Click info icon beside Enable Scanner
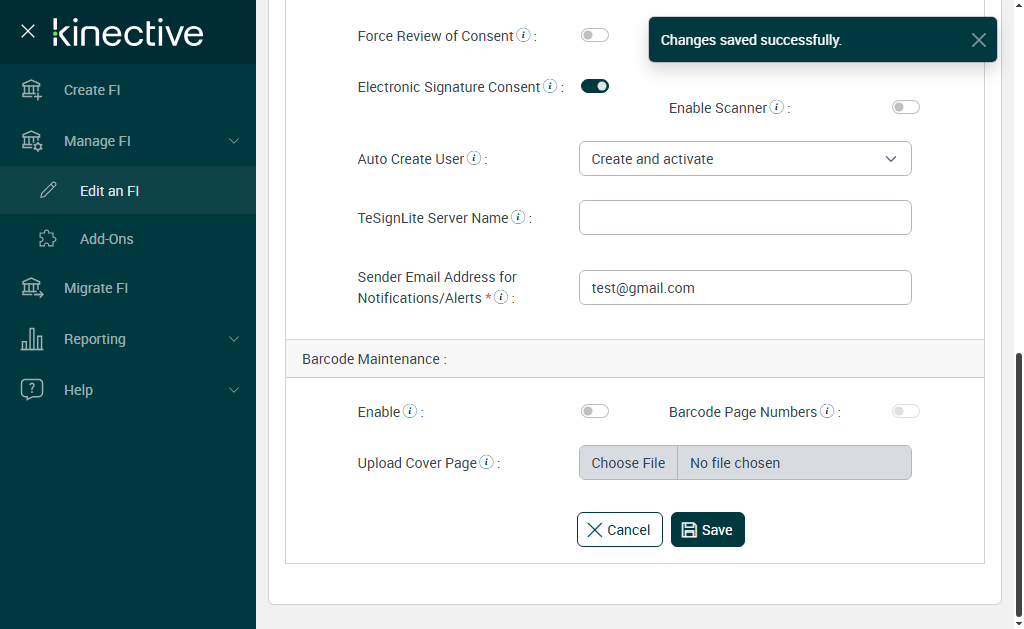The height and width of the screenshot is (629, 1024). (776, 106)
